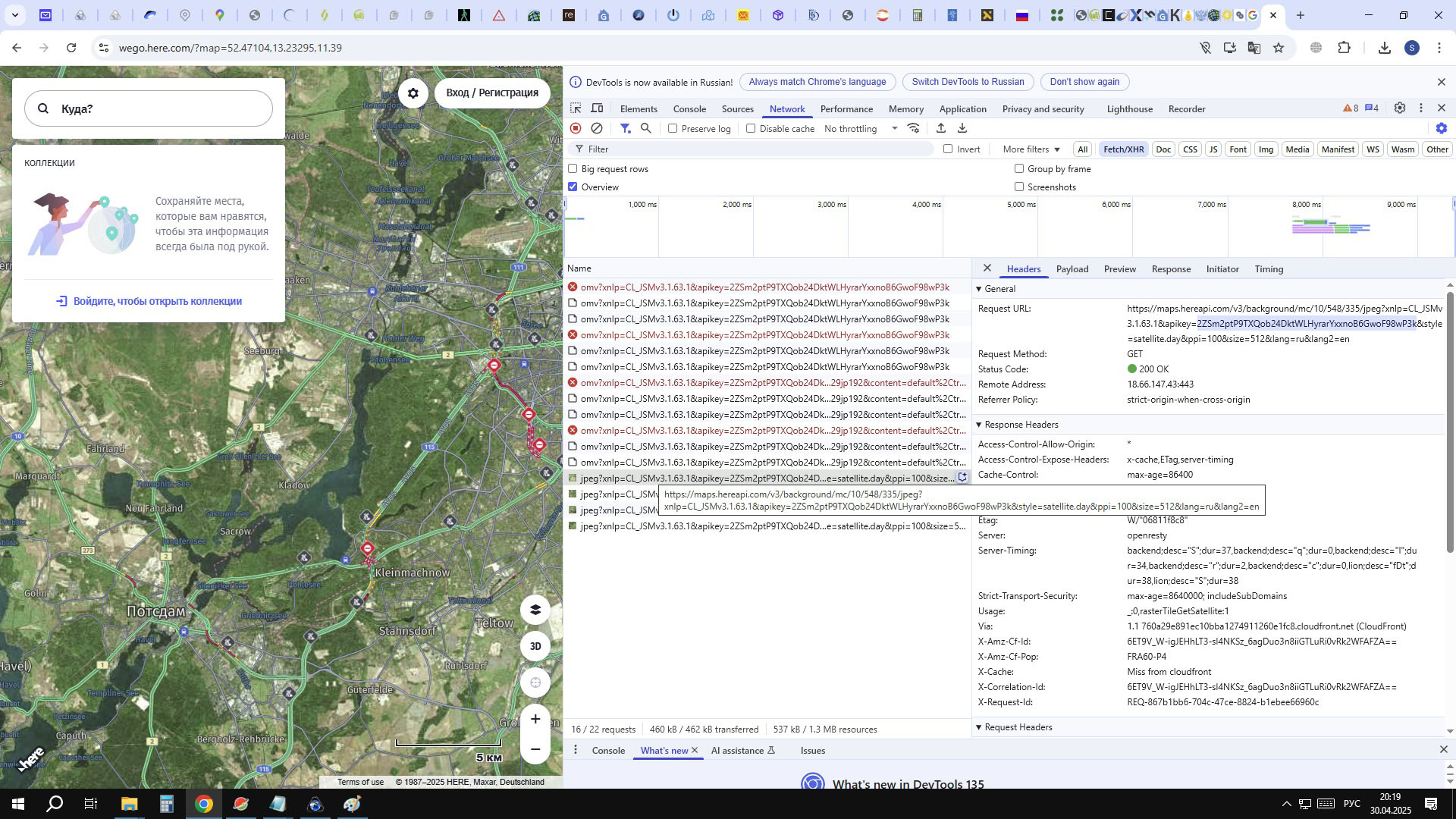Click the clear network log icon
The width and height of the screenshot is (1456, 819).
(x=597, y=129)
